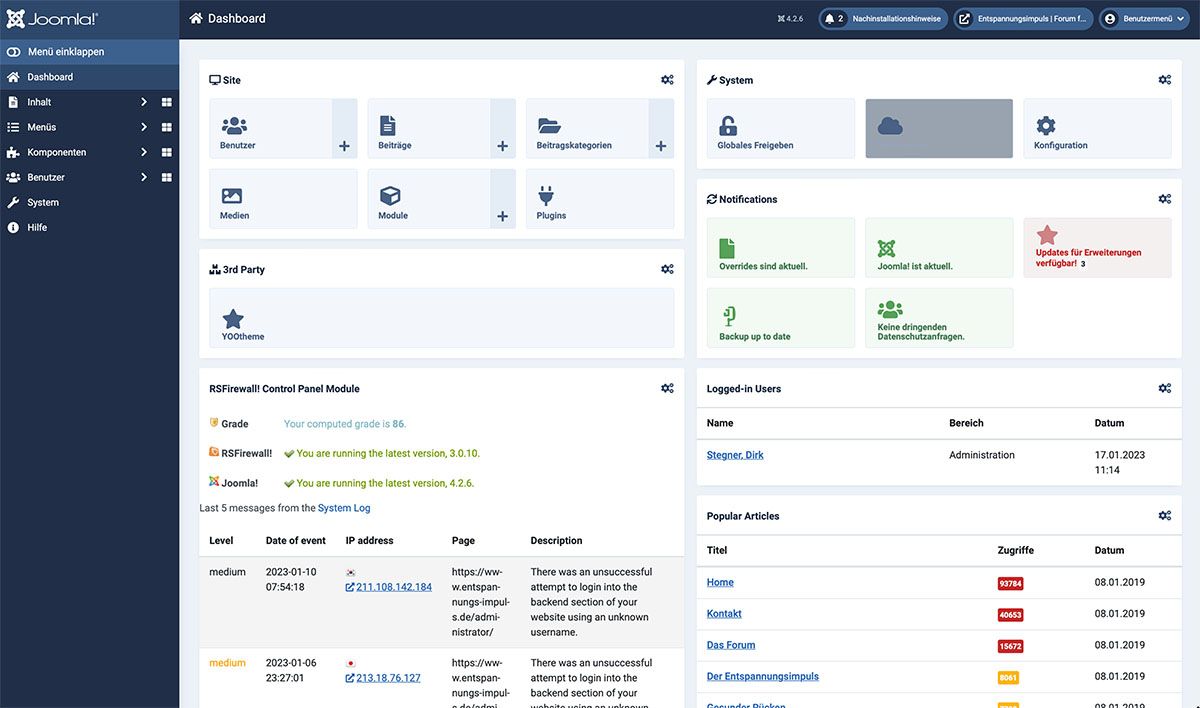
Task: Open the Komponenten dashboard grid icon
Action: 167,152
